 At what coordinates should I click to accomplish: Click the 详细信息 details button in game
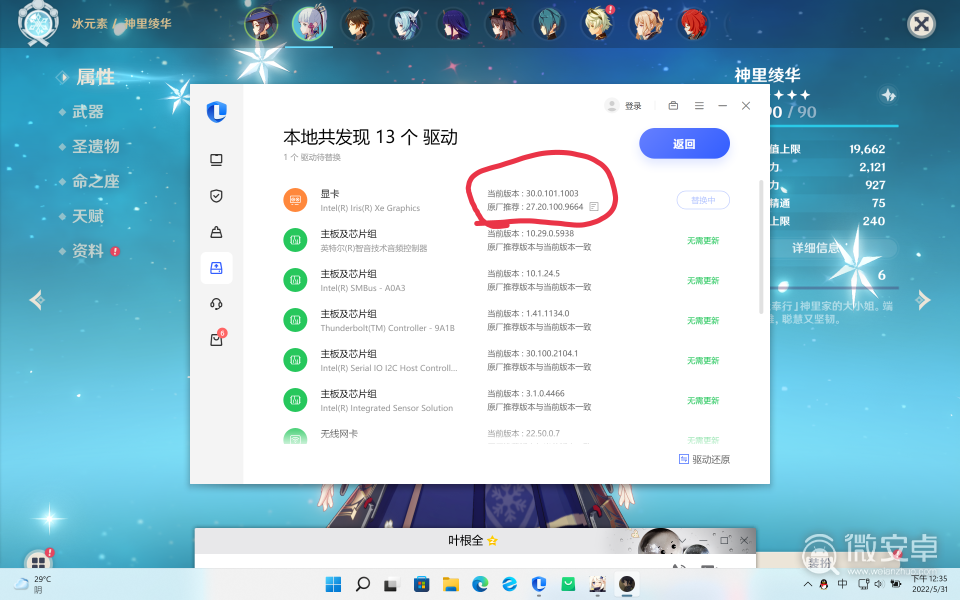click(816, 248)
